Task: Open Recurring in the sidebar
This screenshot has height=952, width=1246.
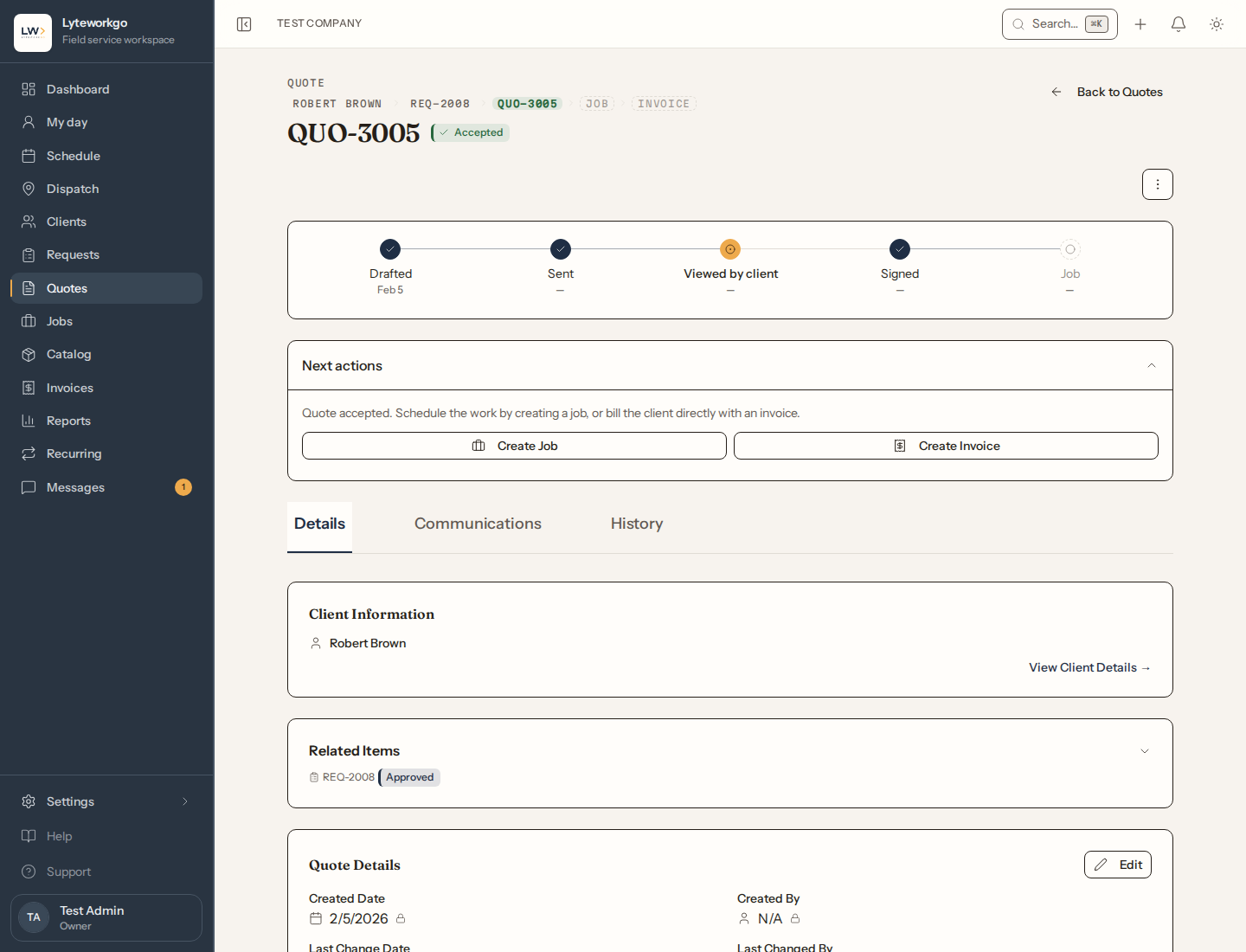Action: 106,453
